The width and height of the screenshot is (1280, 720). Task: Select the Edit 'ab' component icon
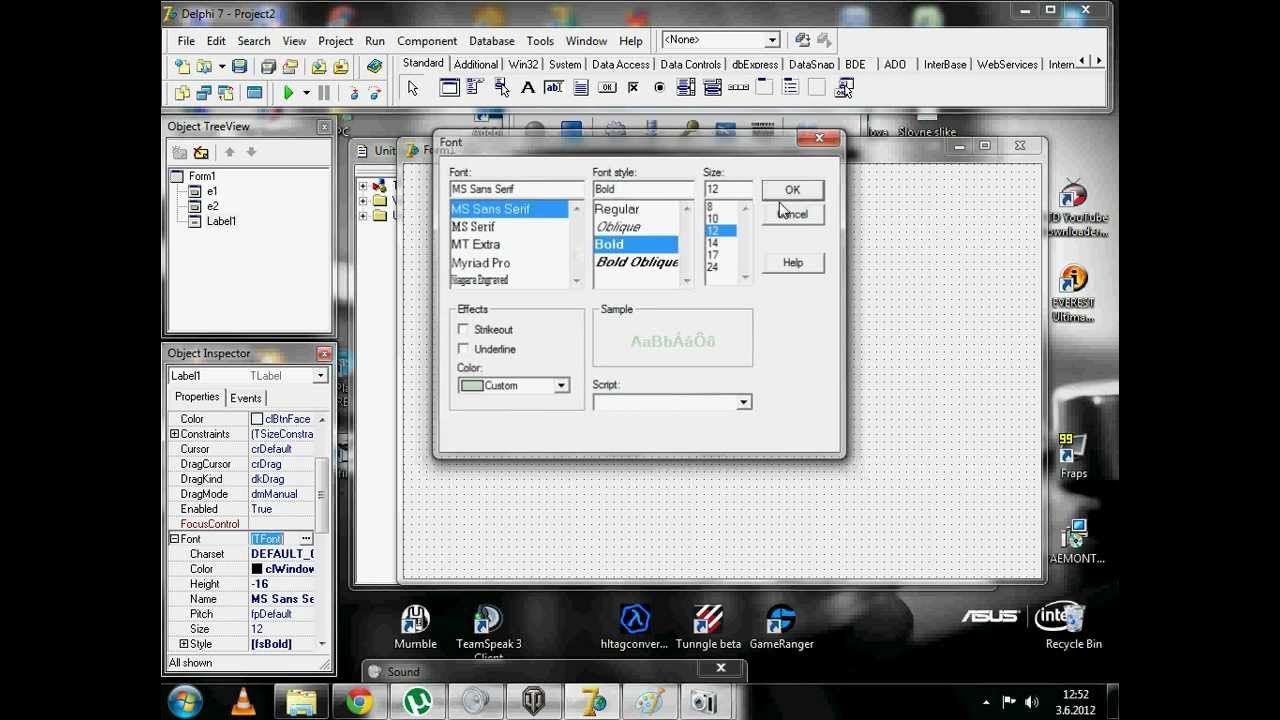(553, 88)
